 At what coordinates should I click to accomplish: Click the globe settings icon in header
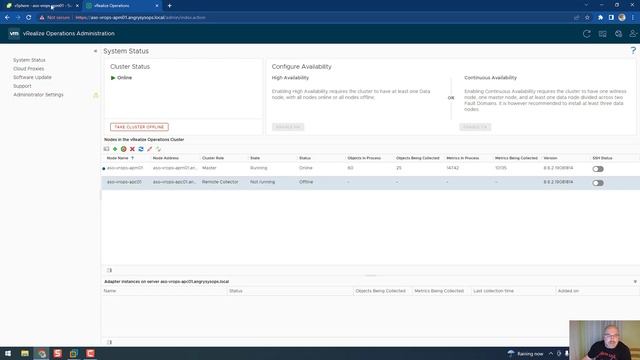[618, 34]
